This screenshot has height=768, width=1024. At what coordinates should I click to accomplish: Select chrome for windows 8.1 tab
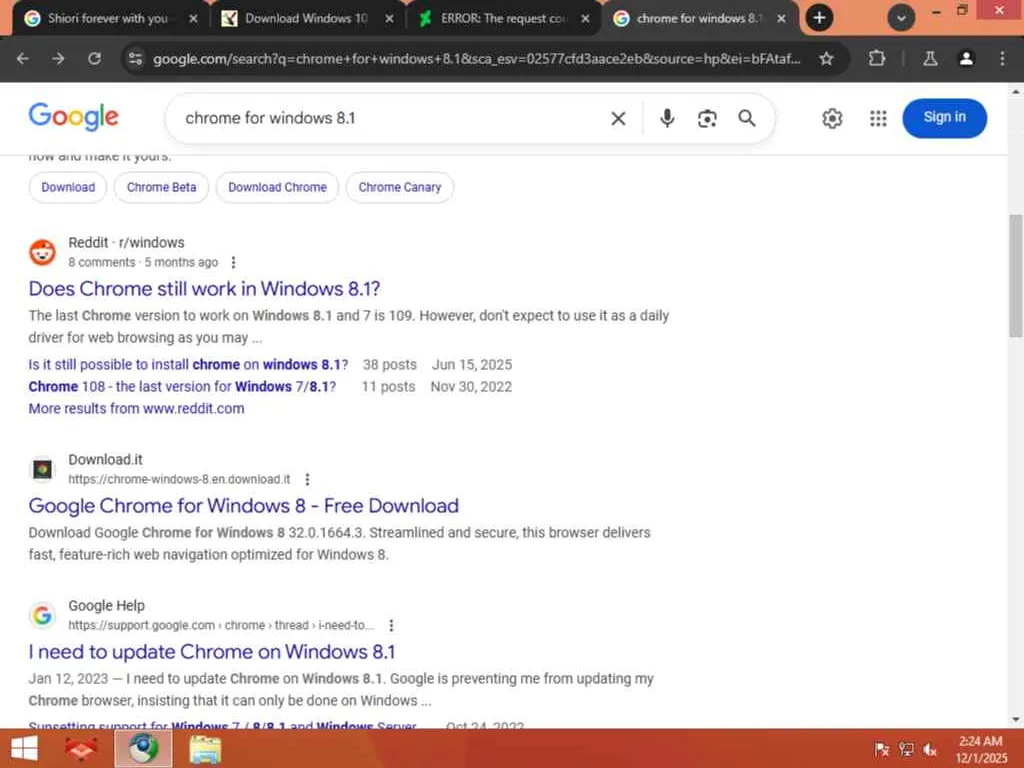[697, 18]
